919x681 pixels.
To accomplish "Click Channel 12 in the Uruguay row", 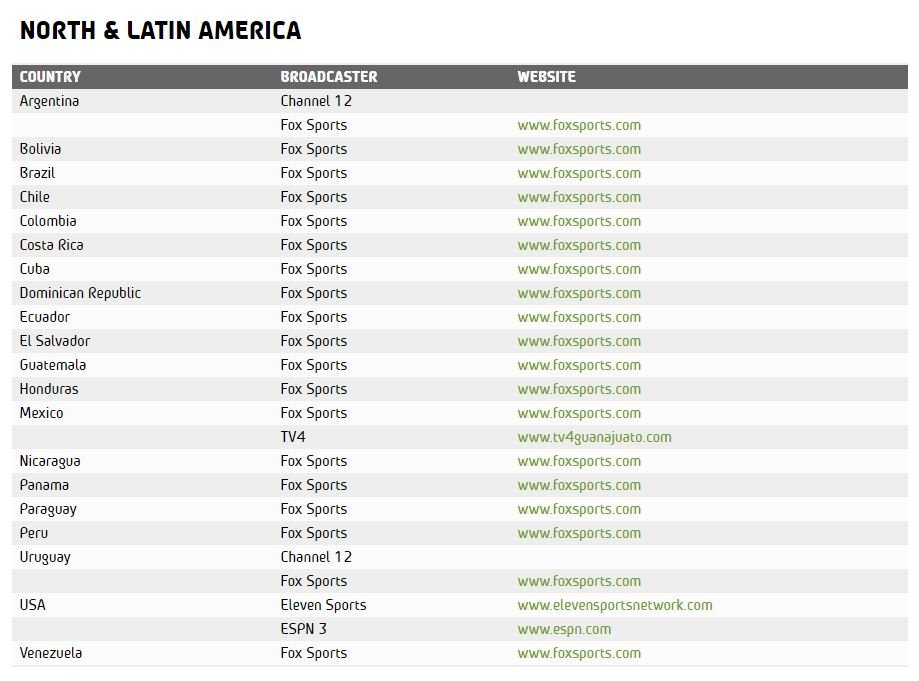I will click(316, 557).
